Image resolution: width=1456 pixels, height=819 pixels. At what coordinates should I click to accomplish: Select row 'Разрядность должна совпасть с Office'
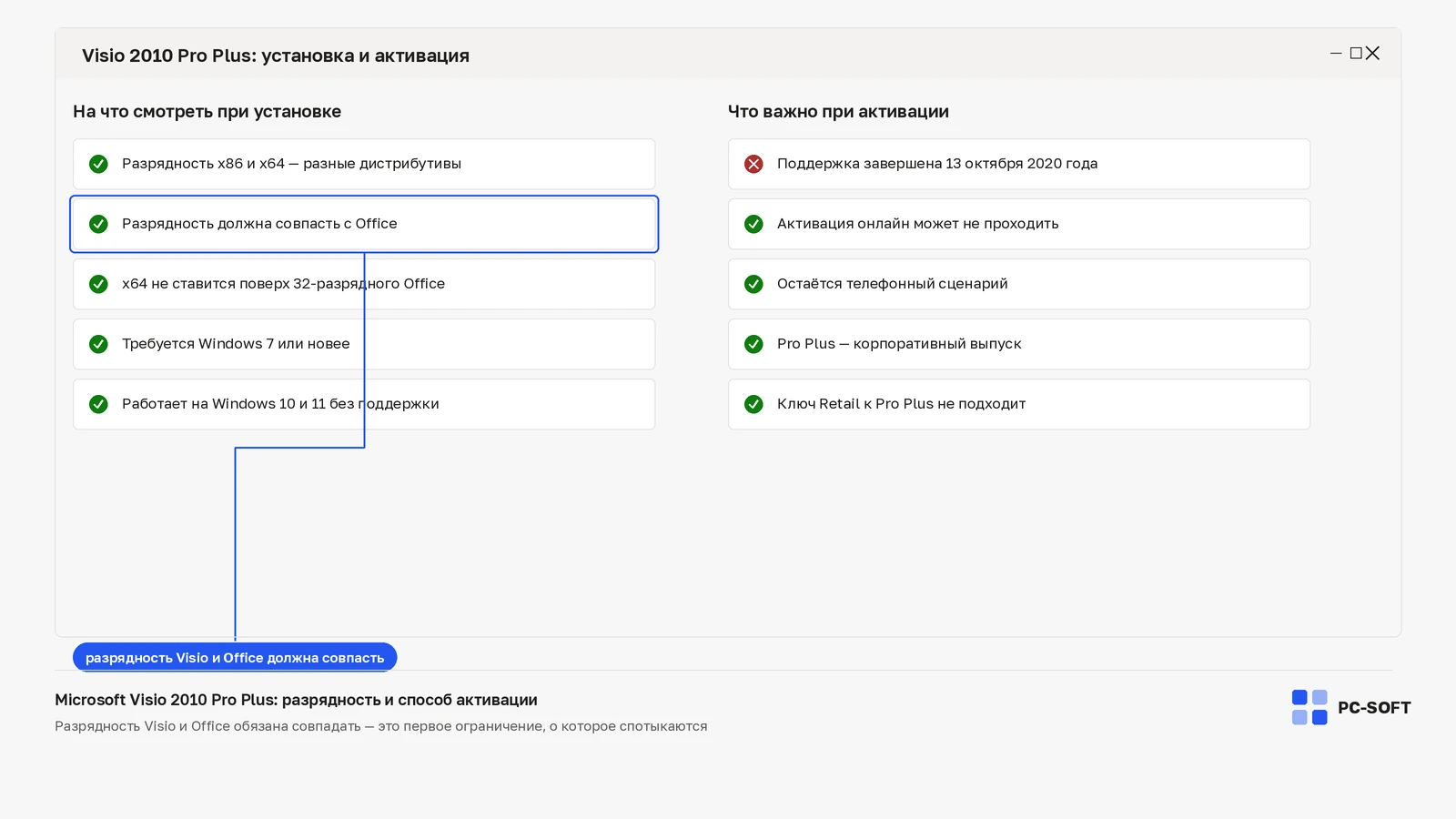(364, 224)
